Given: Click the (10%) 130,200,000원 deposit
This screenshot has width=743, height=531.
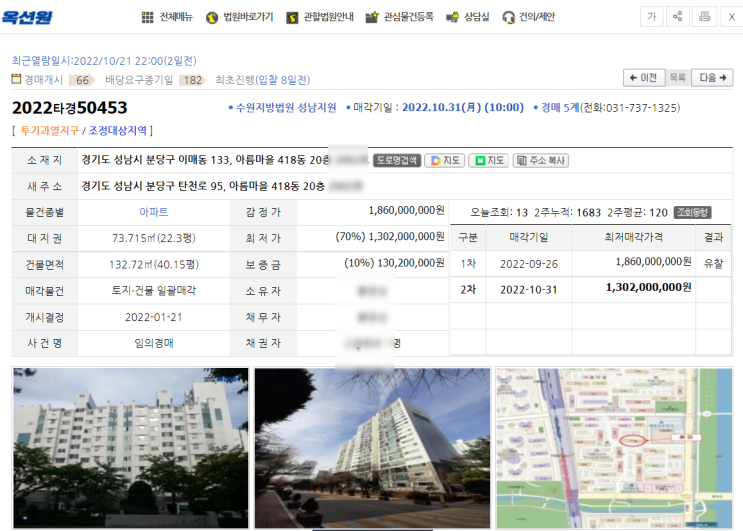Looking at the screenshot, I should click(394, 263).
